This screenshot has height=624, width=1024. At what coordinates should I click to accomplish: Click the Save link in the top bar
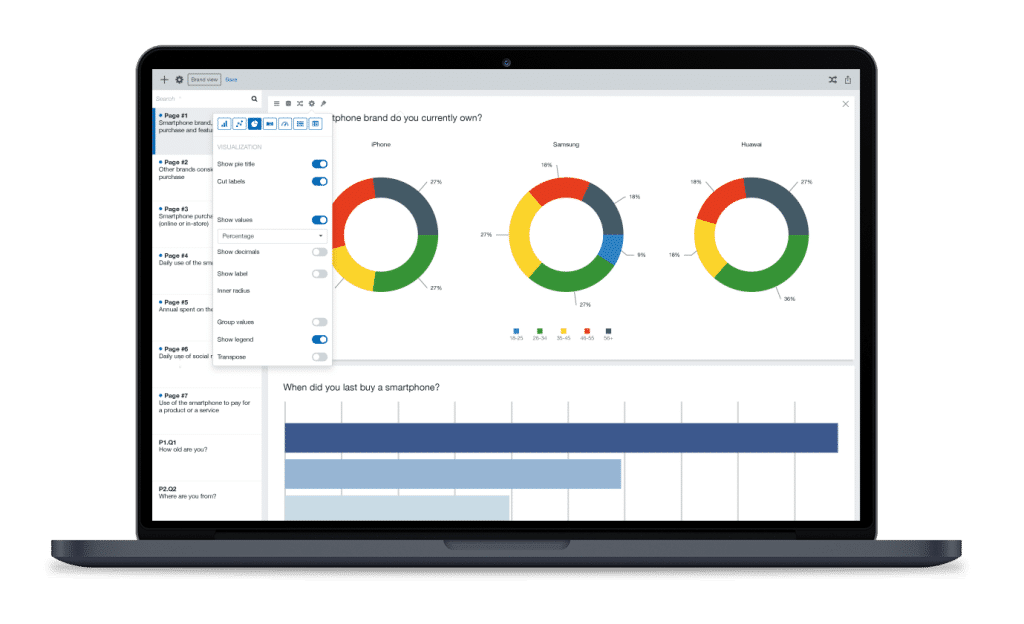coord(231,79)
